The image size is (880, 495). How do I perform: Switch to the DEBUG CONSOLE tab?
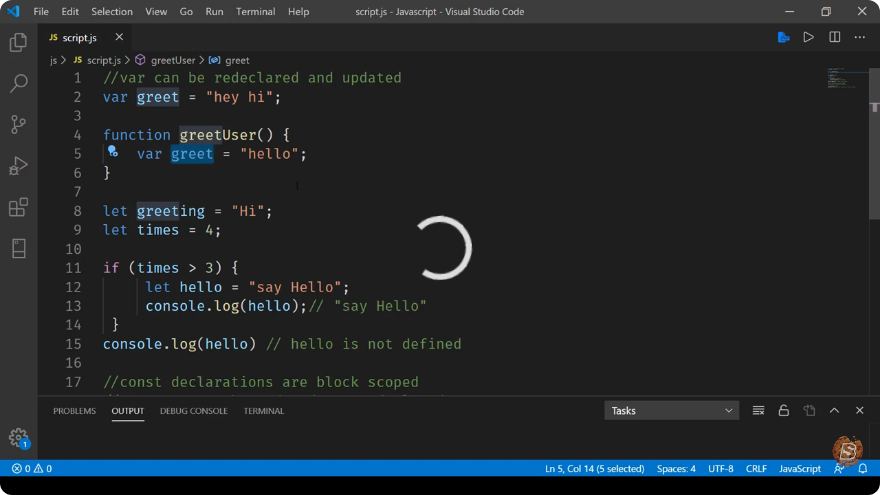pos(194,411)
